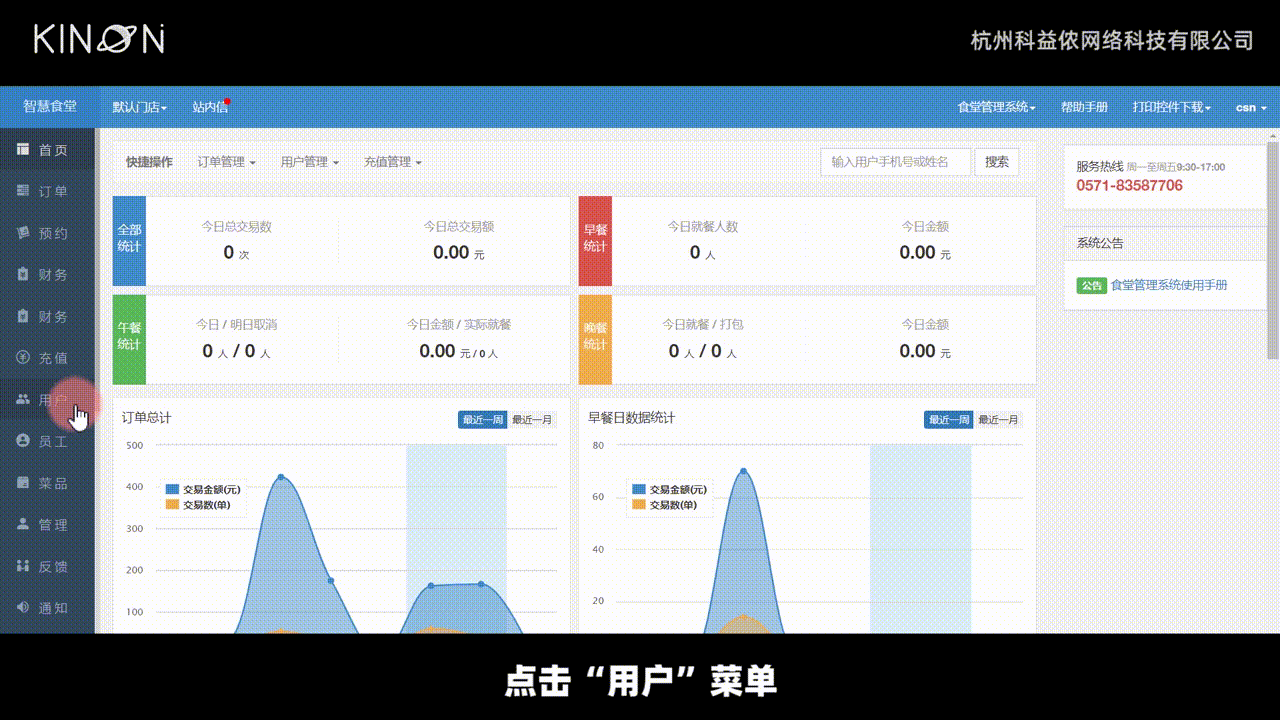Screen dimensions: 1280x720
Task: Open the csn account dropdown
Action: 1252,107
